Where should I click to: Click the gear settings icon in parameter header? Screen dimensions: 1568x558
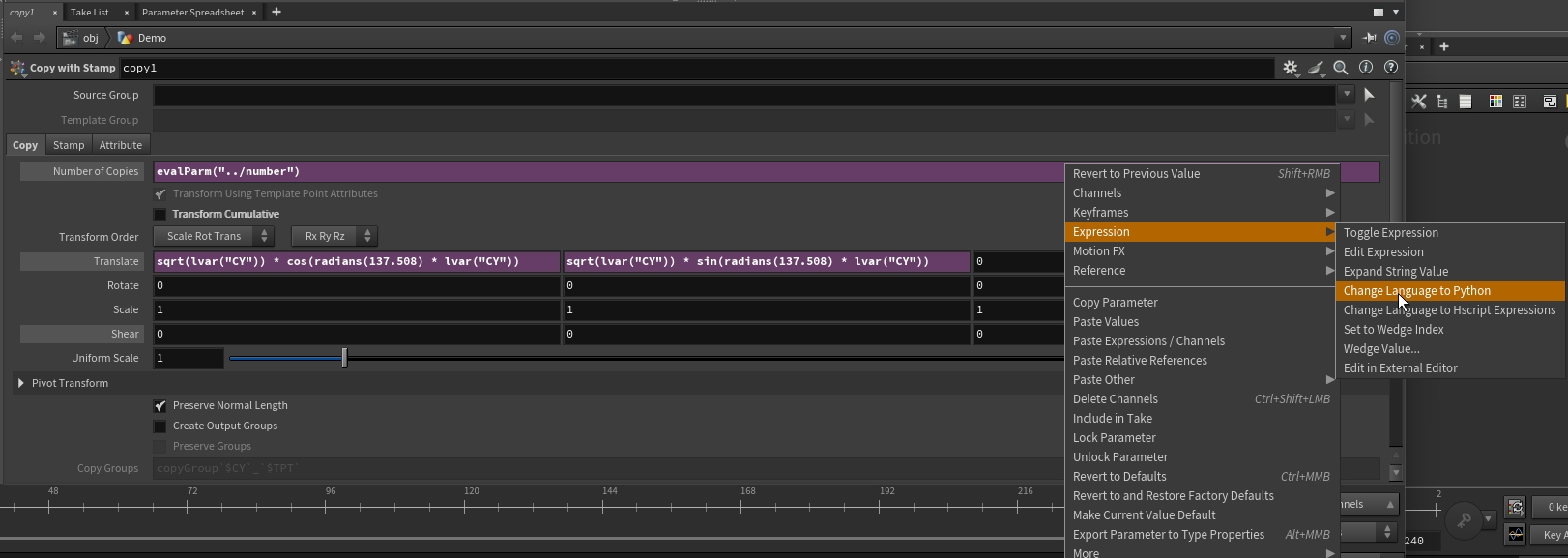coord(1290,68)
